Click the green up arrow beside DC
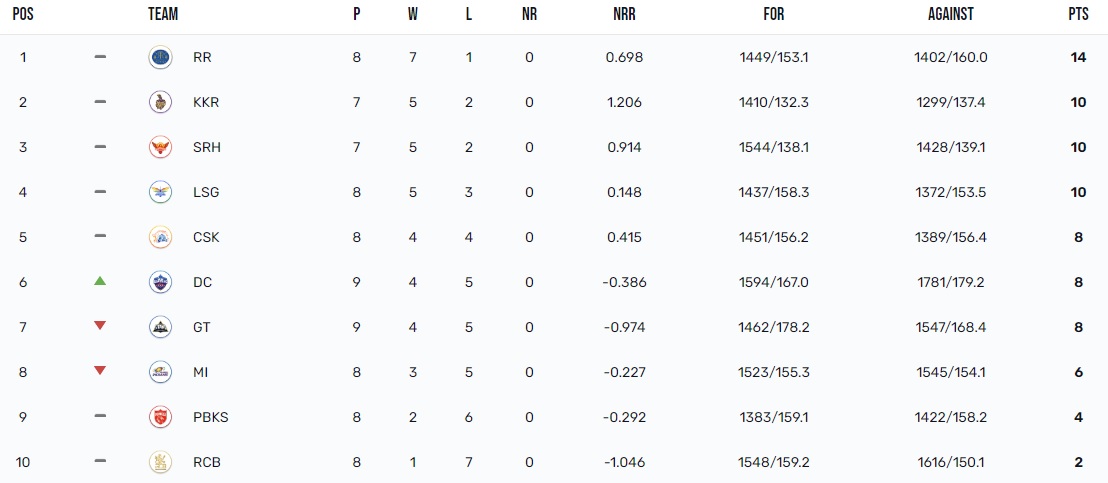This screenshot has width=1108, height=483. pos(100,281)
